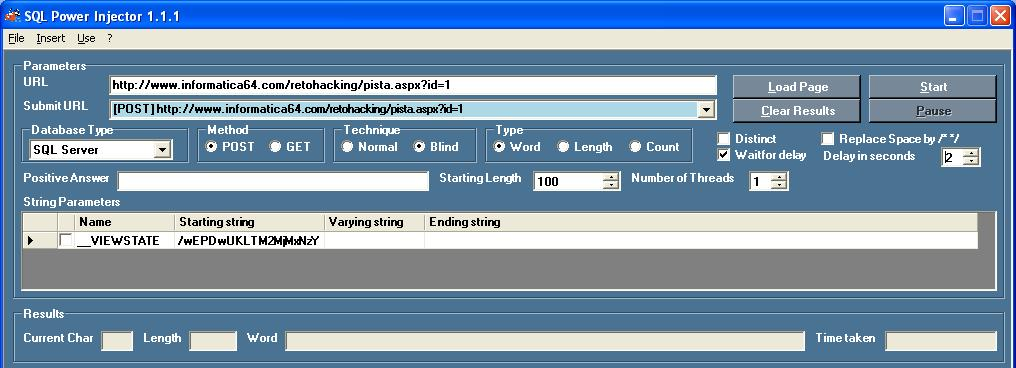
Task: Select the Length type radio button
Action: coord(563,147)
